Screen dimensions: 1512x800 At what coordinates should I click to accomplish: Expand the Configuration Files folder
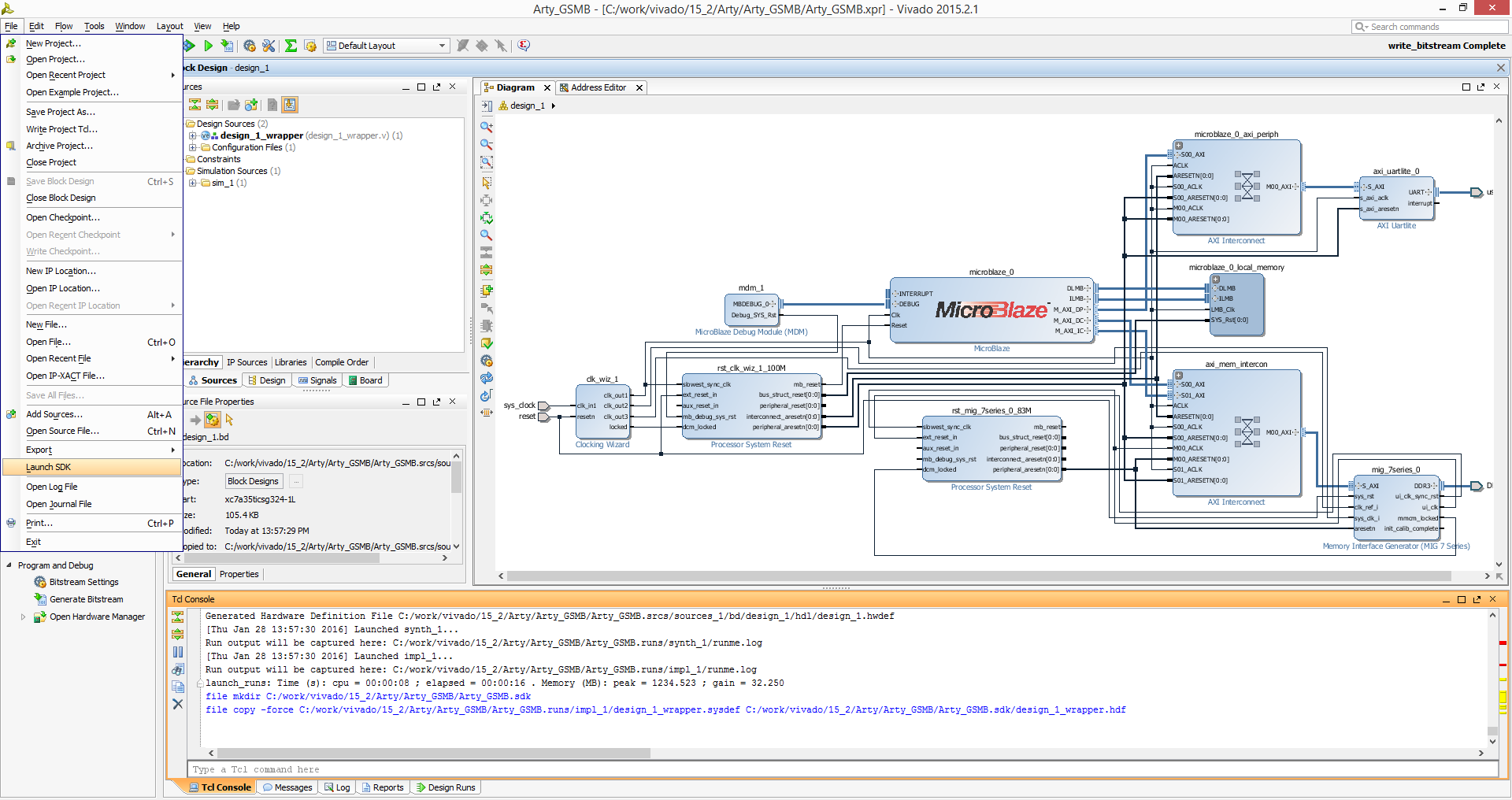[193, 147]
